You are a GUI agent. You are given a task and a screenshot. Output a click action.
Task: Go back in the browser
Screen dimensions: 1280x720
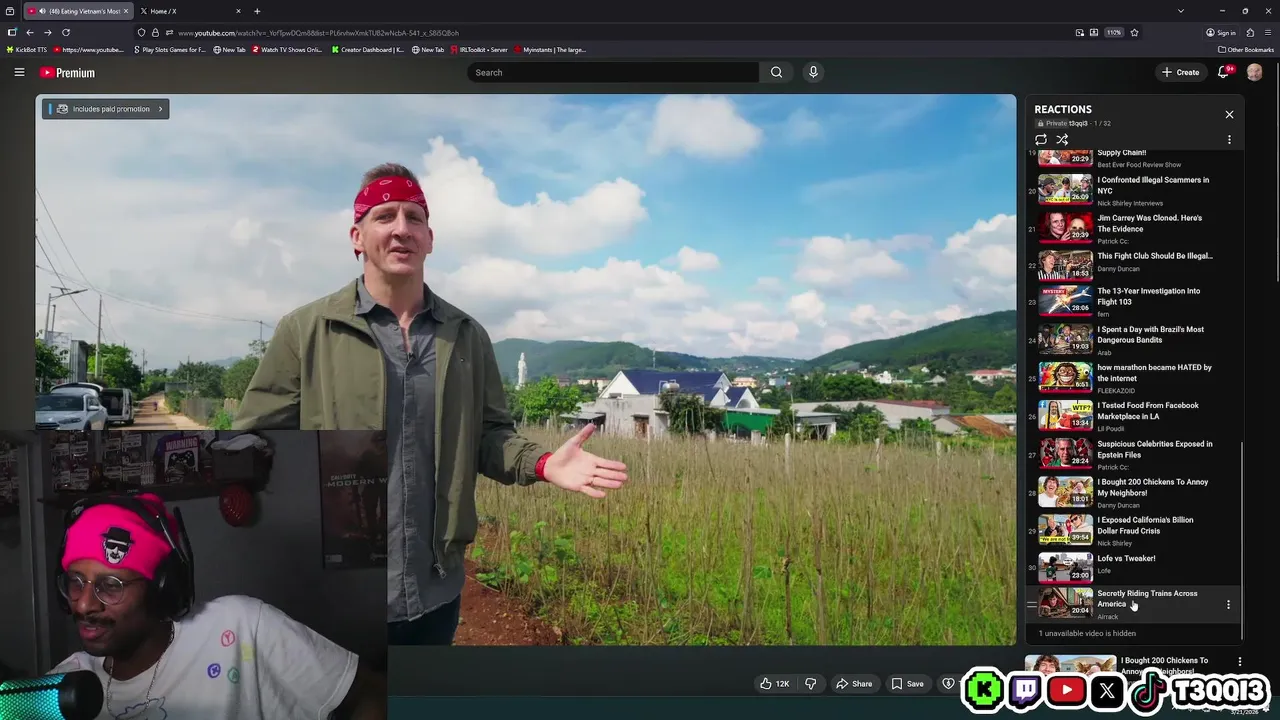point(29,32)
